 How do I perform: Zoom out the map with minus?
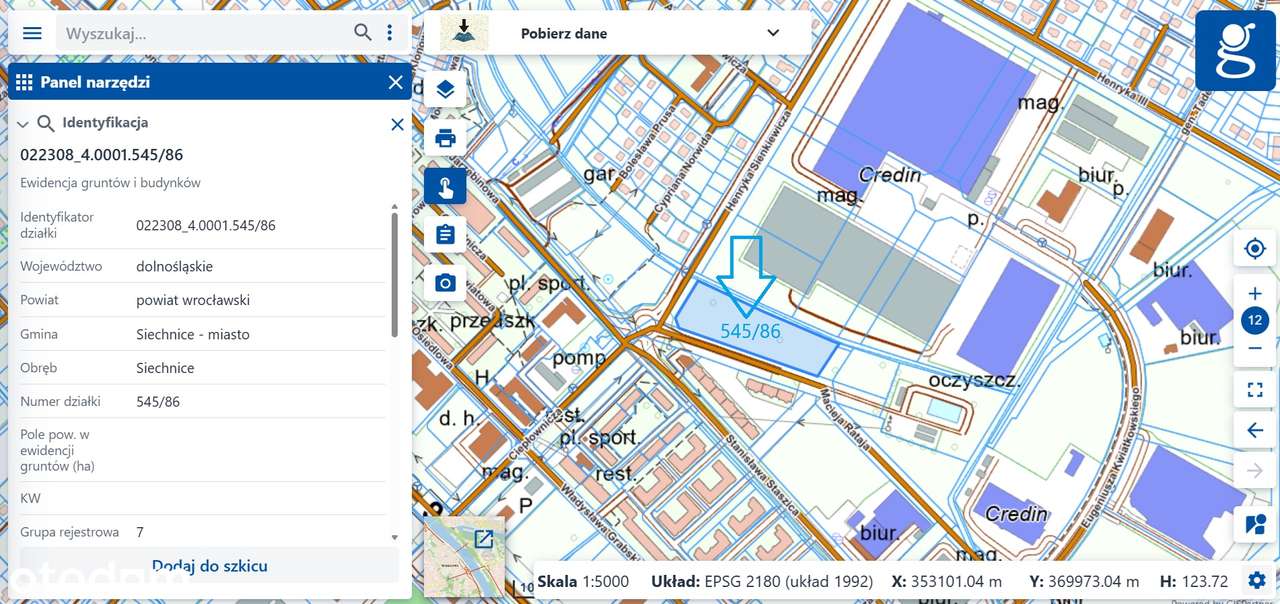pyautogui.click(x=1255, y=348)
